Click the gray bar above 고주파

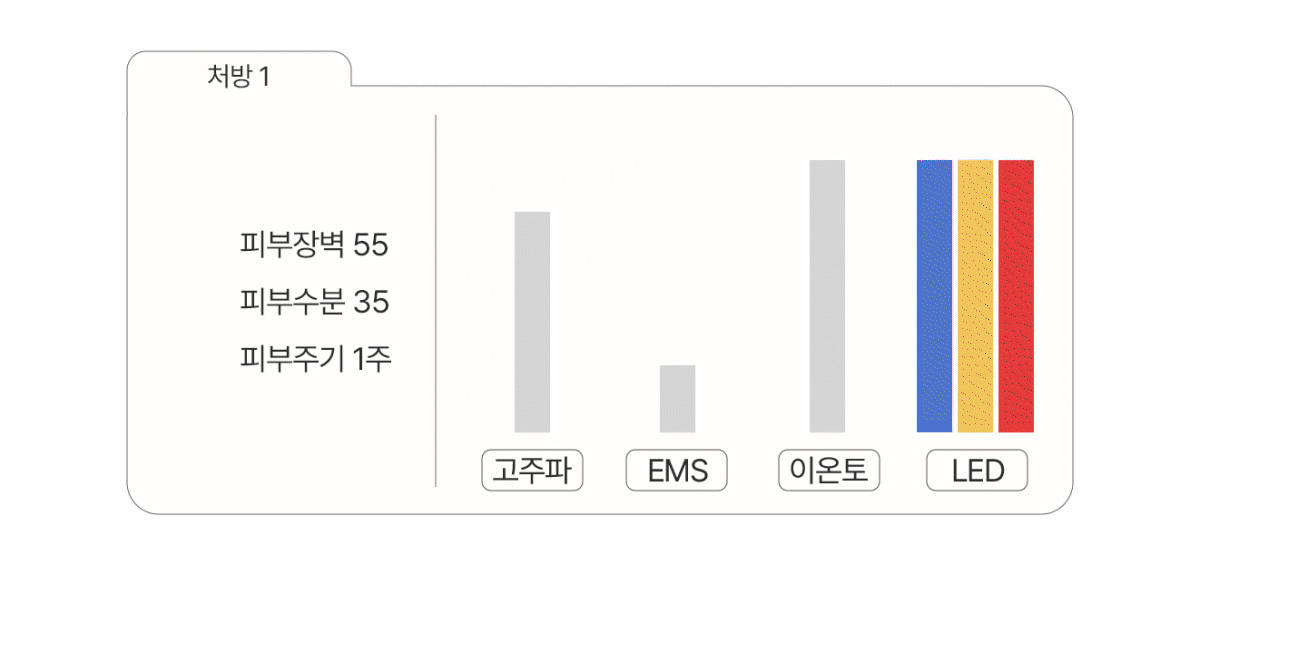click(x=532, y=322)
